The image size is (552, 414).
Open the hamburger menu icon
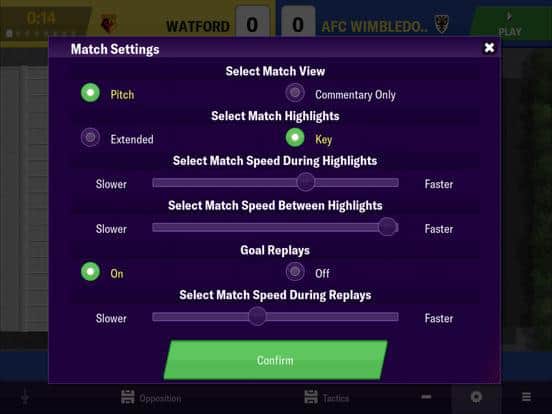(526, 397)
